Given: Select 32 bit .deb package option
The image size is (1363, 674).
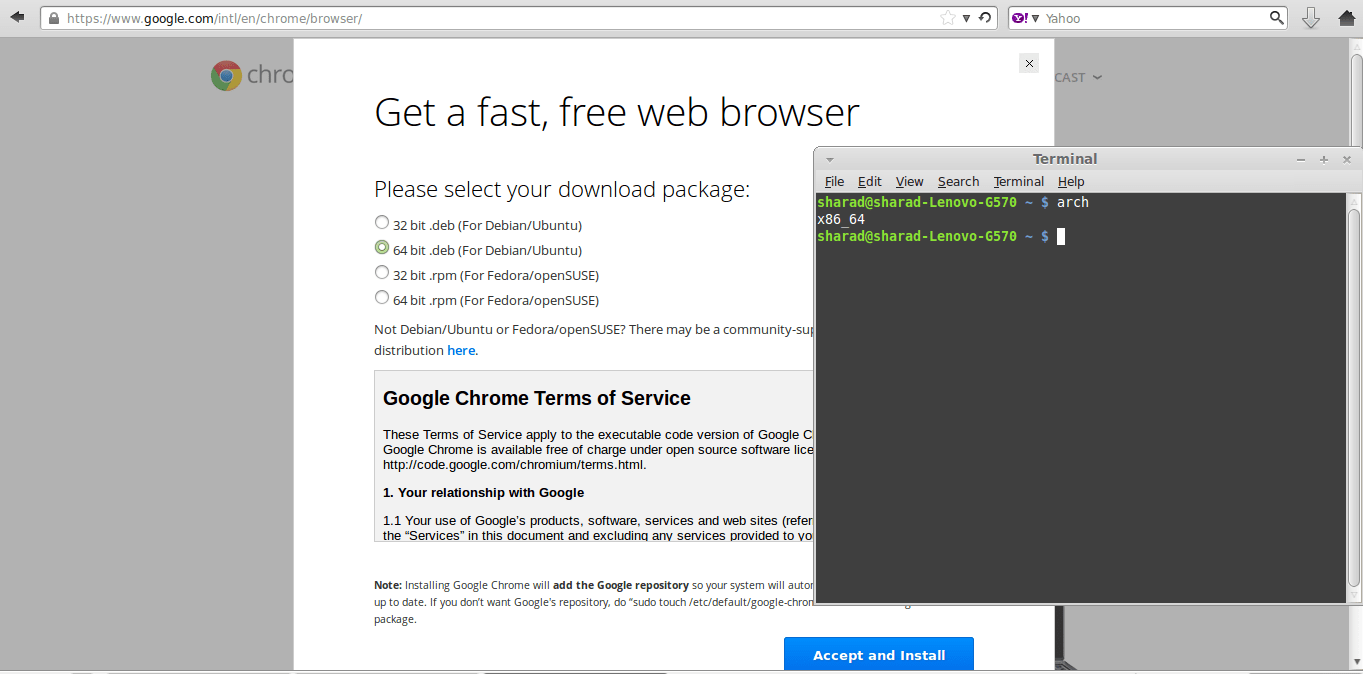Looking at the screenshot, I should click(x=382, y=222).
